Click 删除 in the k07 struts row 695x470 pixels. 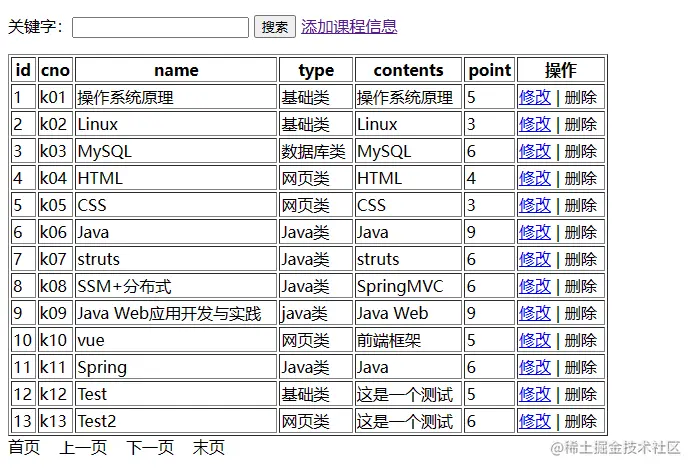(x=581, y=259)
